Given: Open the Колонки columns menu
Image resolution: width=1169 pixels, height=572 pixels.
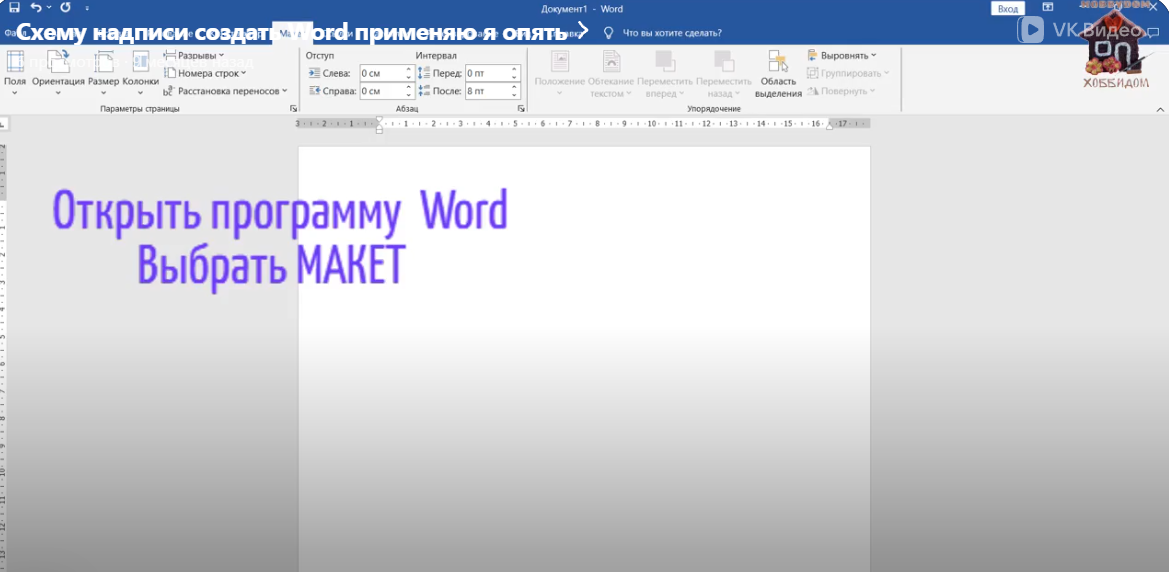Looking at the screenshot, I should (140, 72).
